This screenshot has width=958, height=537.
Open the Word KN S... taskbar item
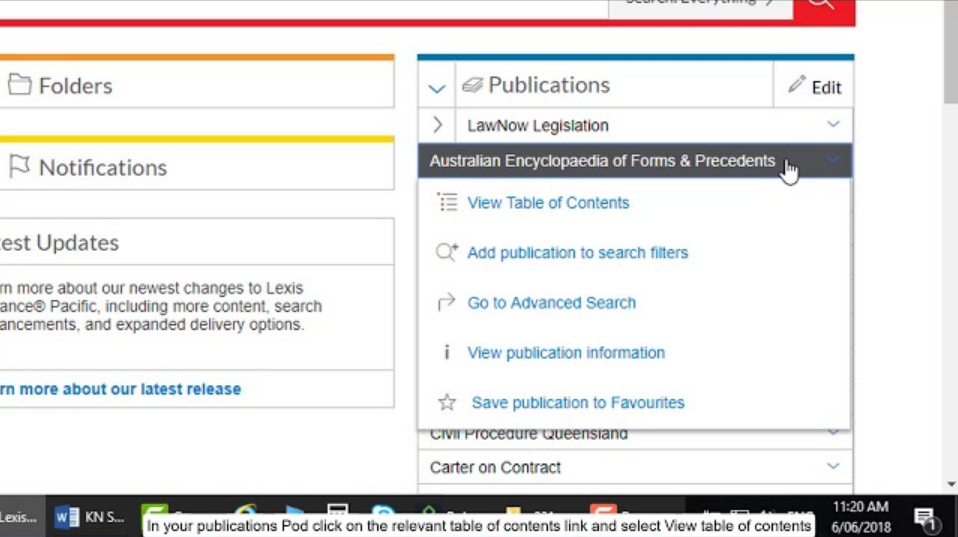coord(90,517)
